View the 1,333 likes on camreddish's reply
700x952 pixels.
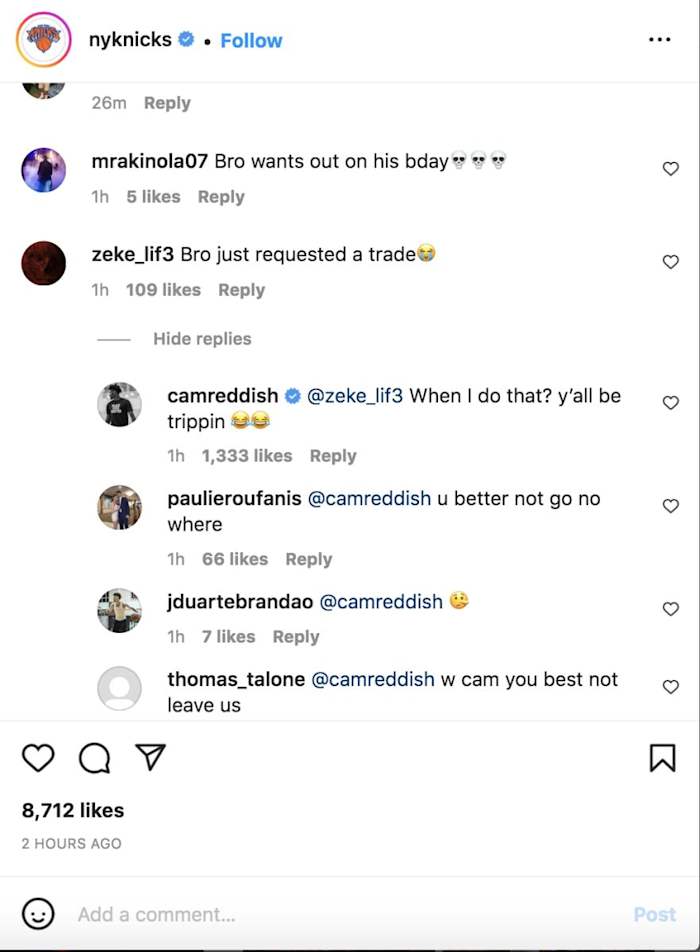pos(247,456)
